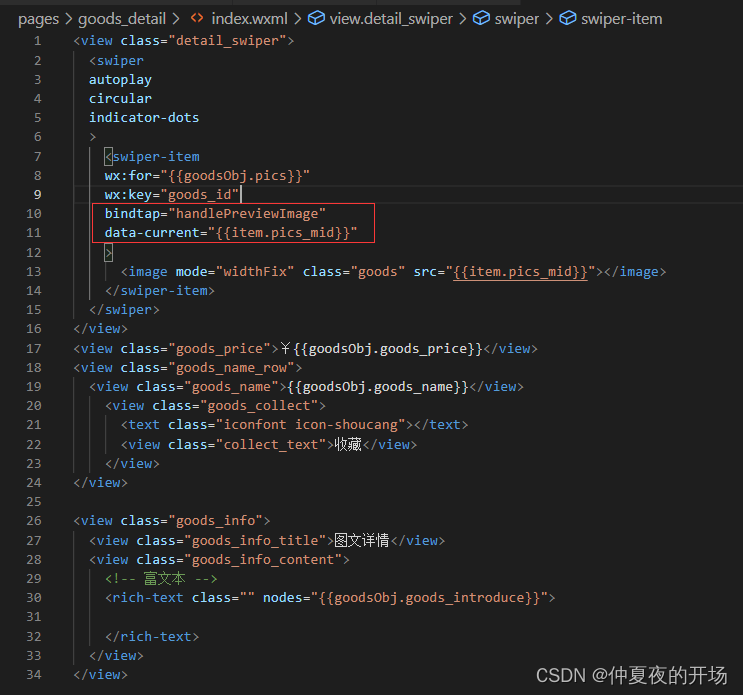Click the 'autoplay' attribute
The height and width of the screenshot is (695, 743).
click(120, 80)
